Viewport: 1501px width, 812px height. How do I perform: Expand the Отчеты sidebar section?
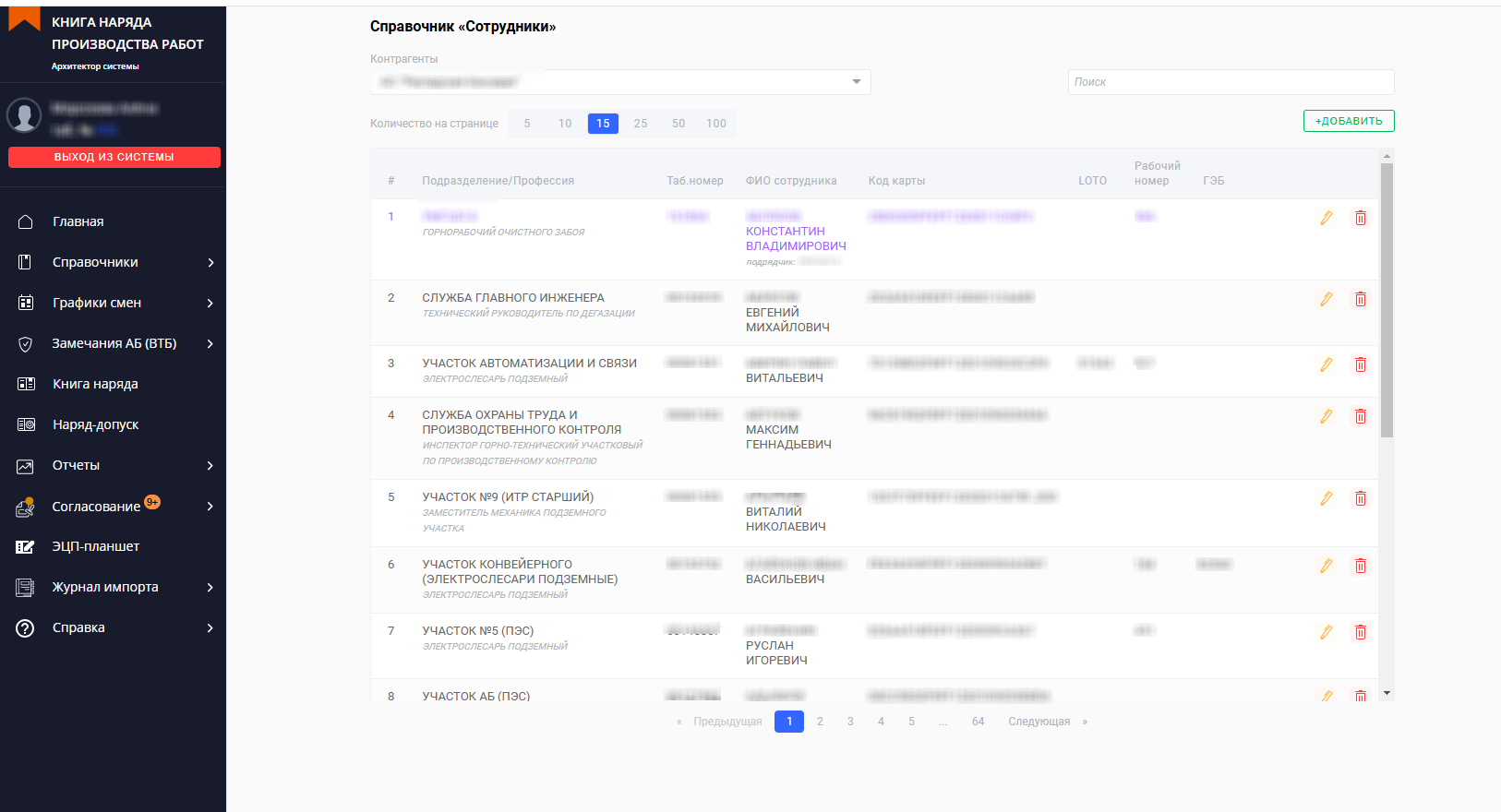click(210, 466)
